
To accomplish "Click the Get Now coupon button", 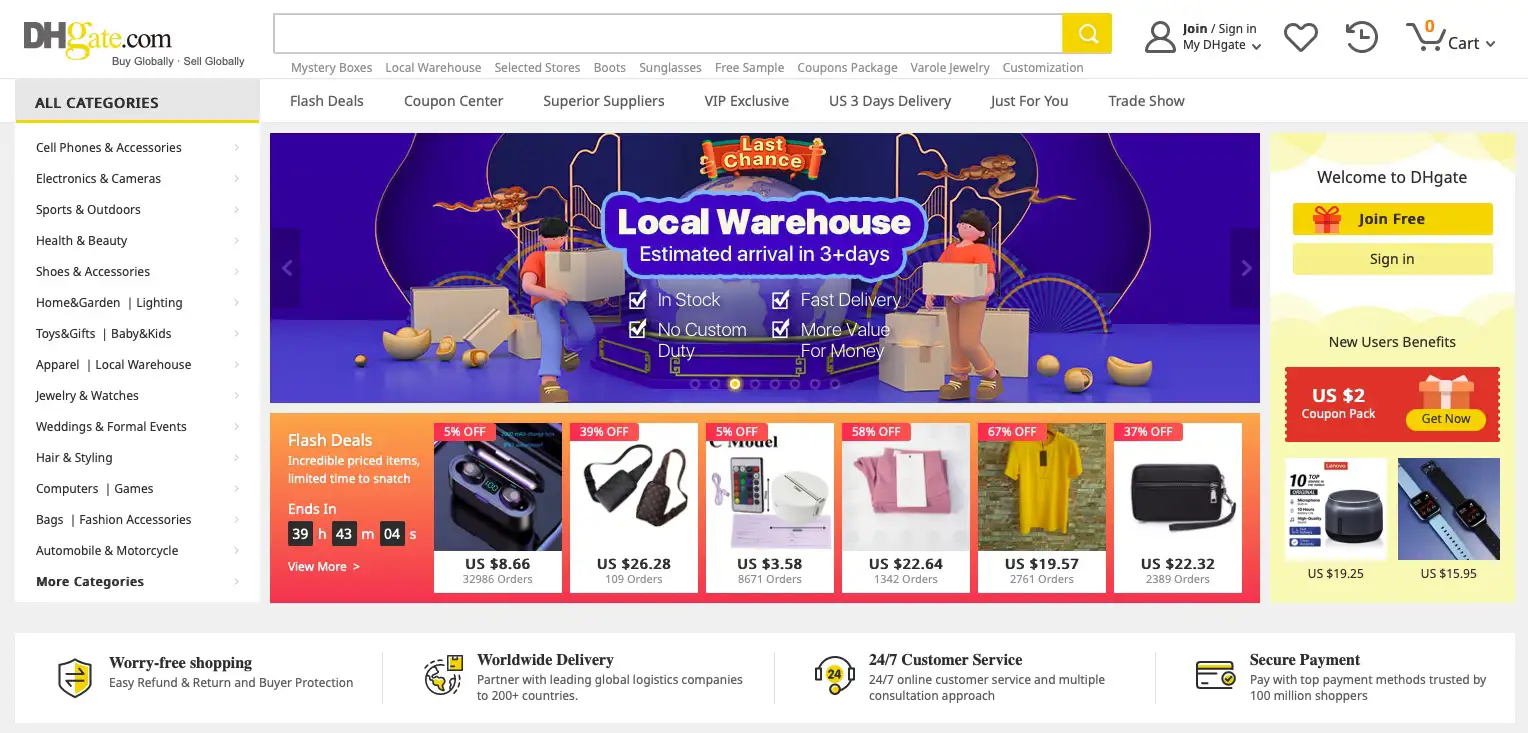I will [x=1446, y=419].
